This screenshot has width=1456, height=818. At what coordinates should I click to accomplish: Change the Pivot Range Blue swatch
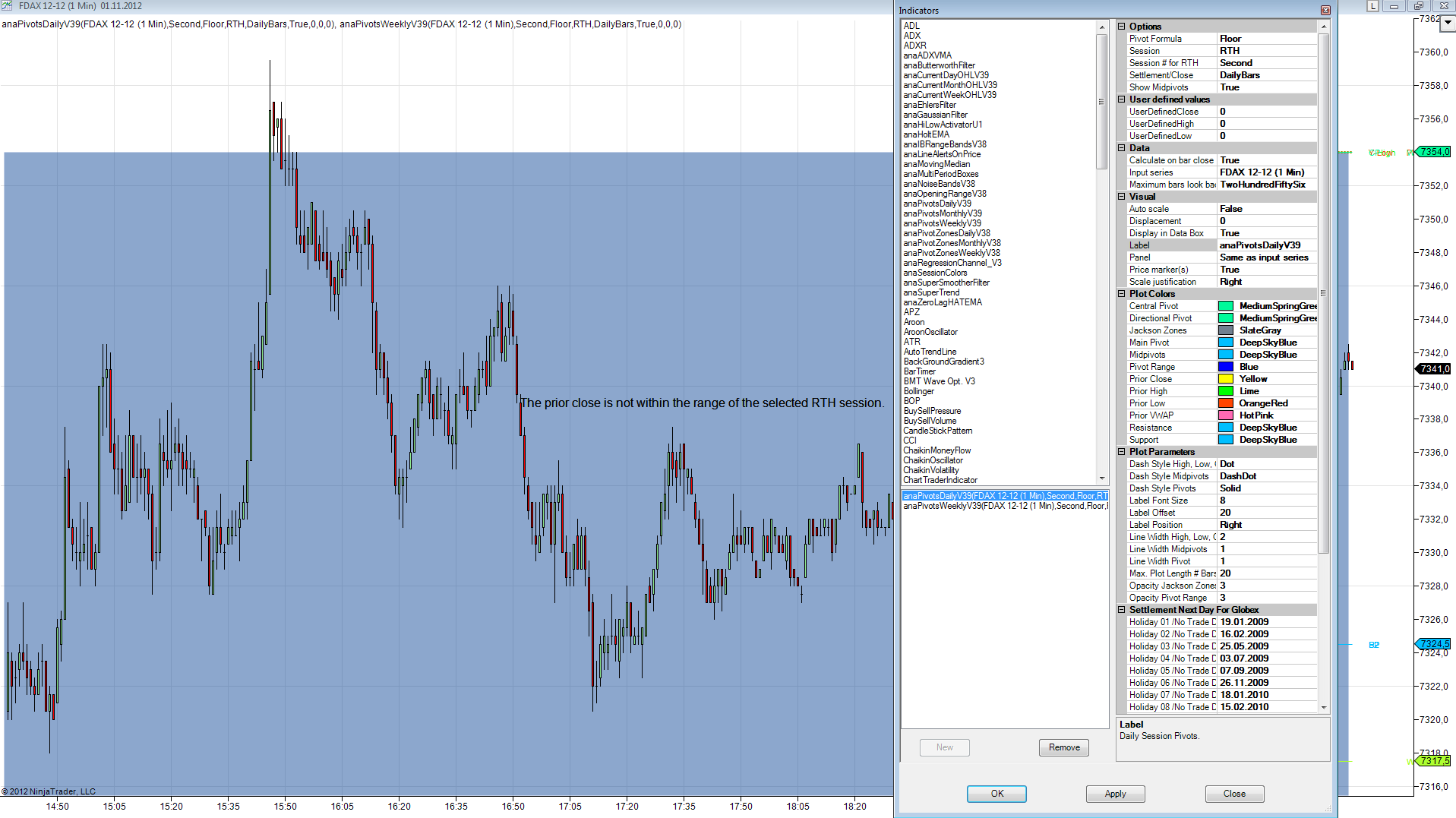coord(1226,367)
